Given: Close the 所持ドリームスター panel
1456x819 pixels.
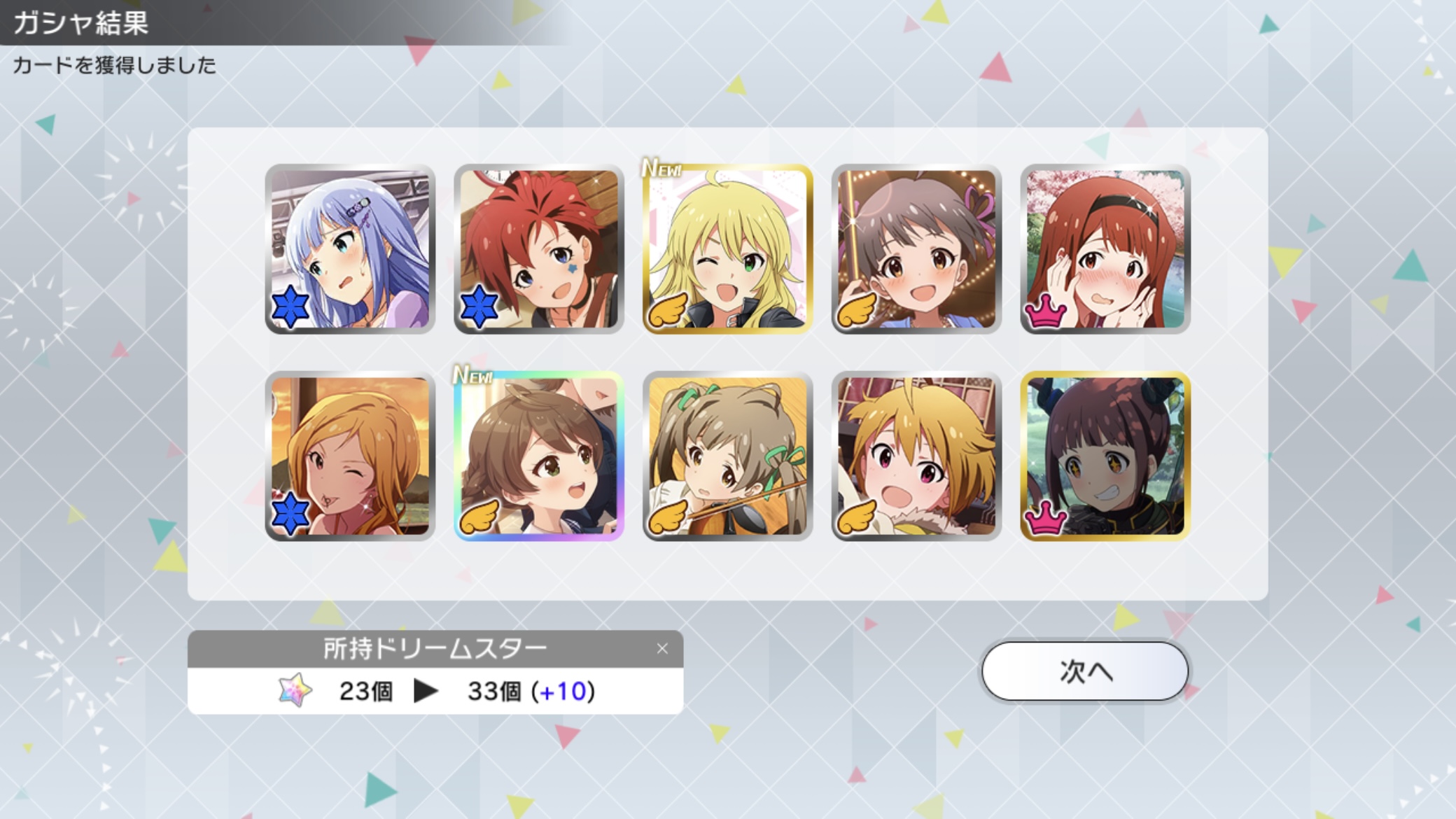Looking at the screenshot, I should pyautogui.click(x=662, y=649).
